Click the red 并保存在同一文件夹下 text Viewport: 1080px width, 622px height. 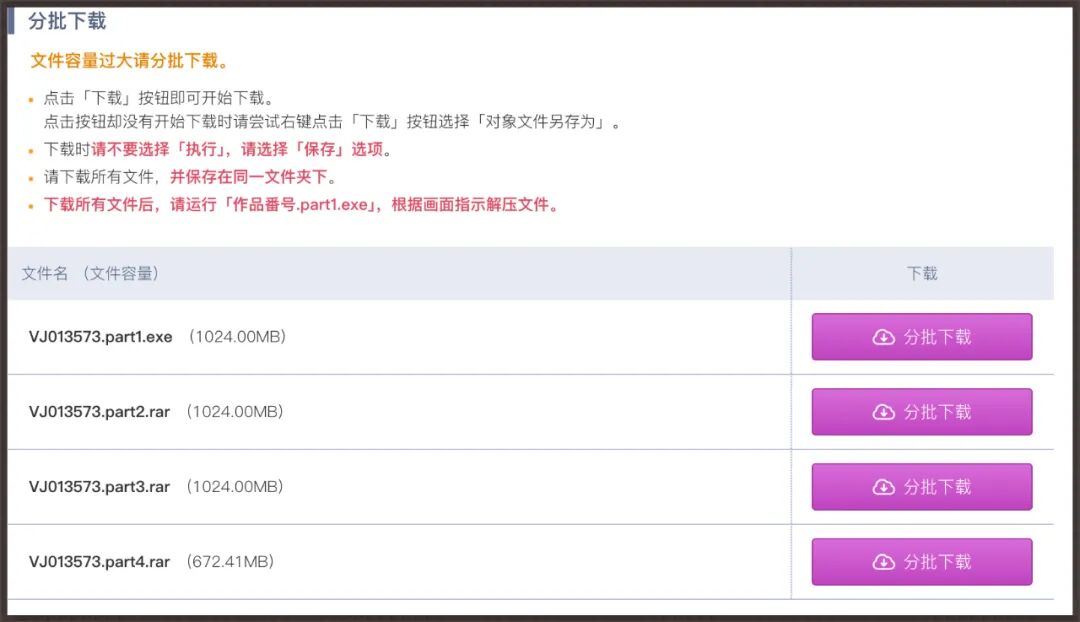coord(249,177)
